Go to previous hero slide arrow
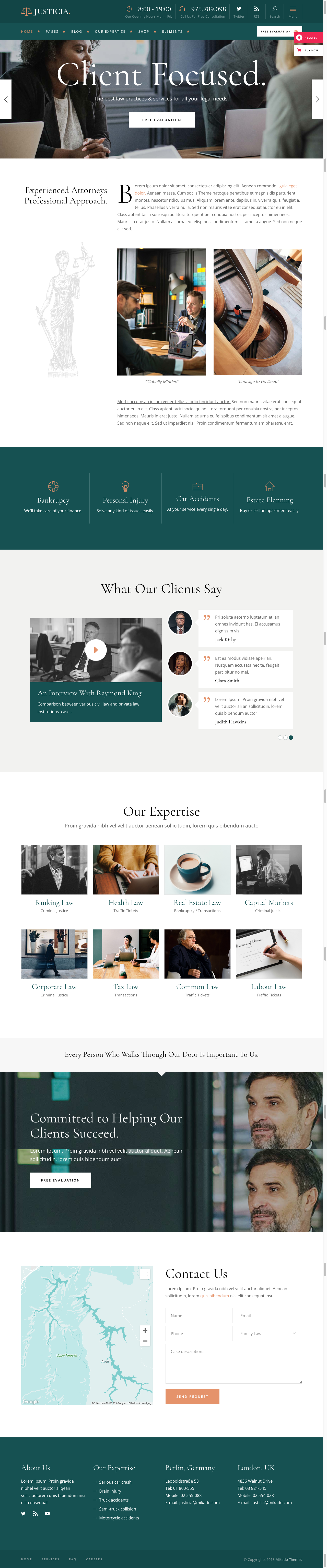 pos(5,99)
